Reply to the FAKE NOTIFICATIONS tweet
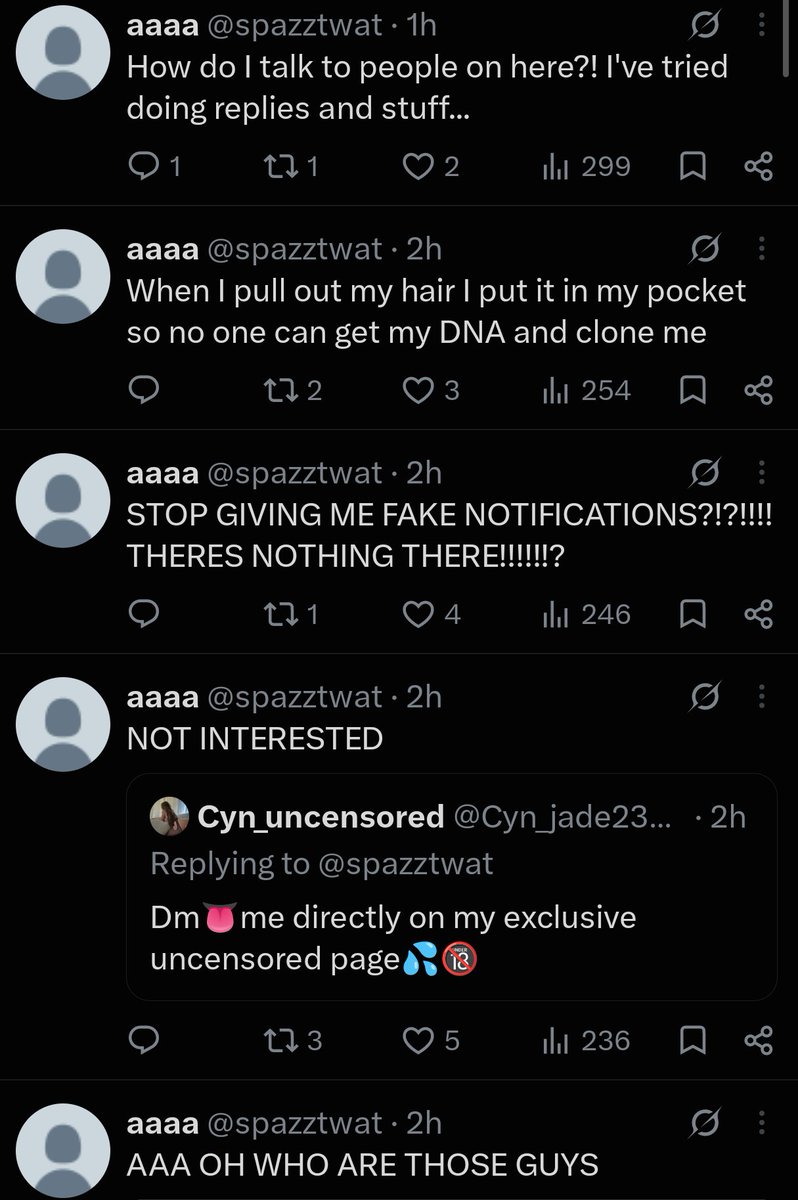Image resolution: width=798 pixels, height=1200 pixels. pyautogui.click(x=147, y=614)
